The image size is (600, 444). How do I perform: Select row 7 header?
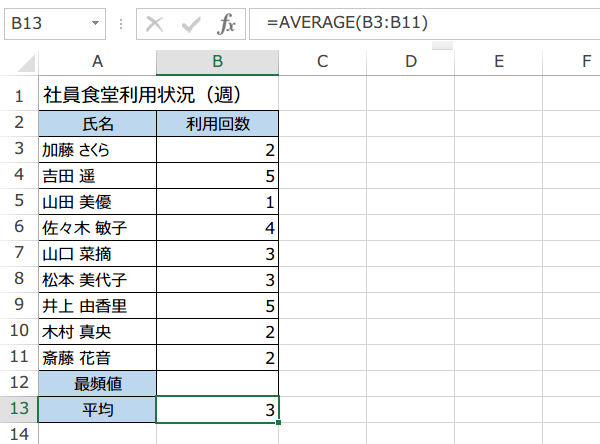19,253
